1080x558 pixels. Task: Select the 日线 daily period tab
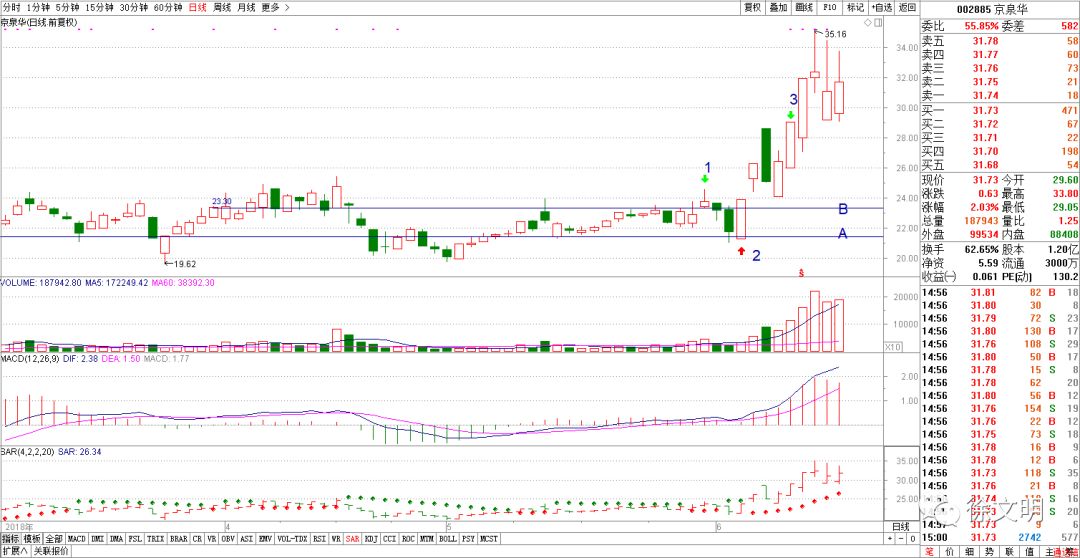(x=198, y=8)
